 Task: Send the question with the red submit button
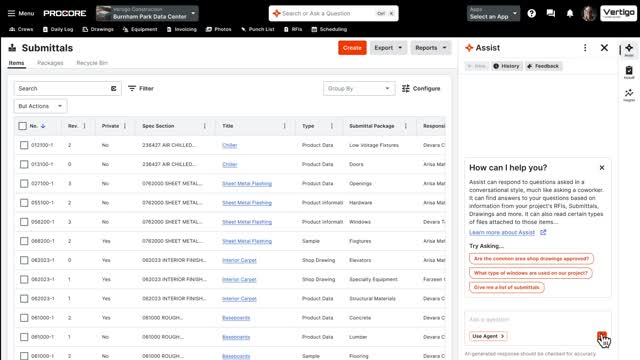click(x=602, y=336)
